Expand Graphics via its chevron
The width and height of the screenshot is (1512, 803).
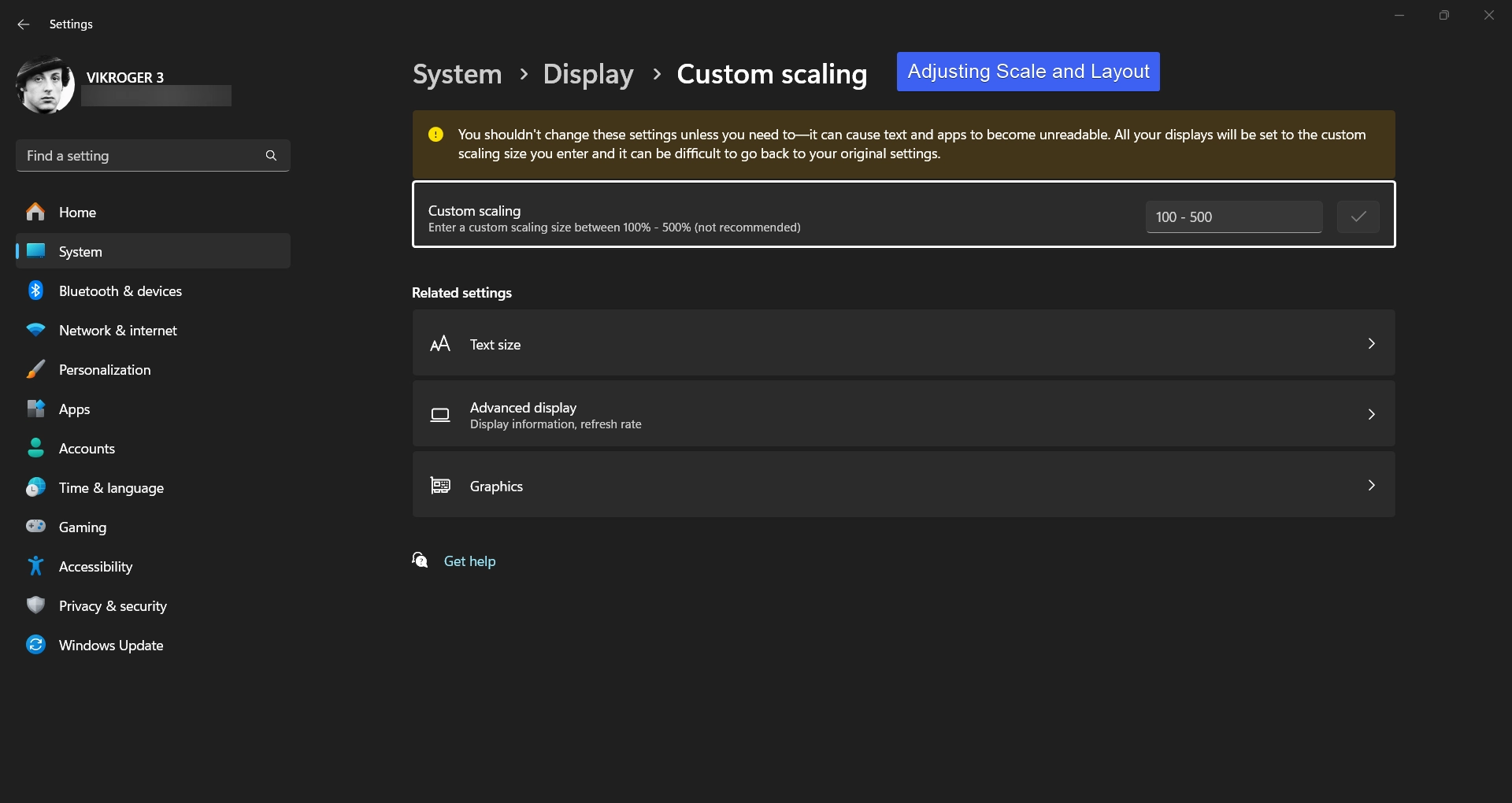tap(1371, 485)
